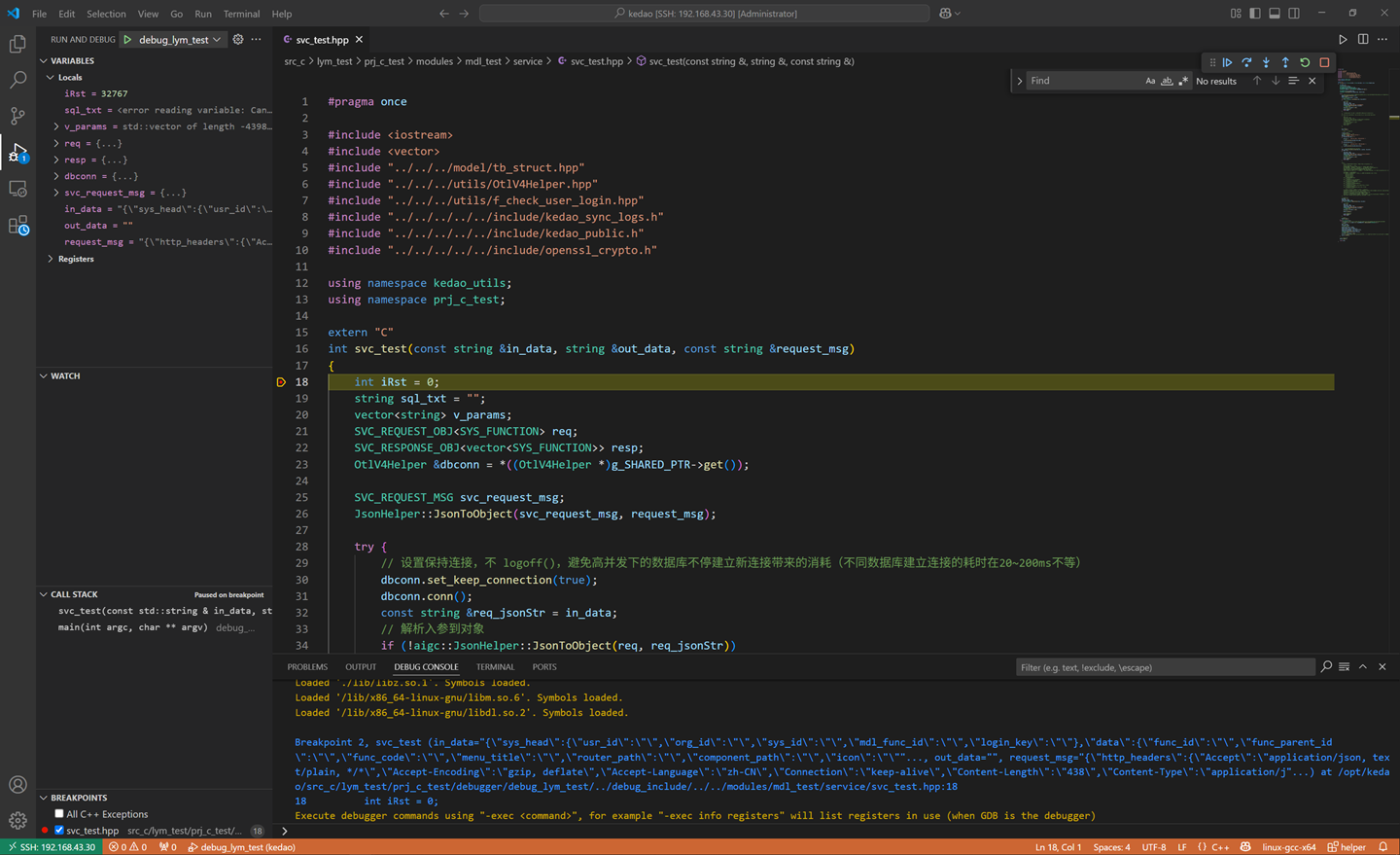The height and width of the screenshot is (855, 1400).
Task: Restart the debug session
Action: [x=1305, y=62]
